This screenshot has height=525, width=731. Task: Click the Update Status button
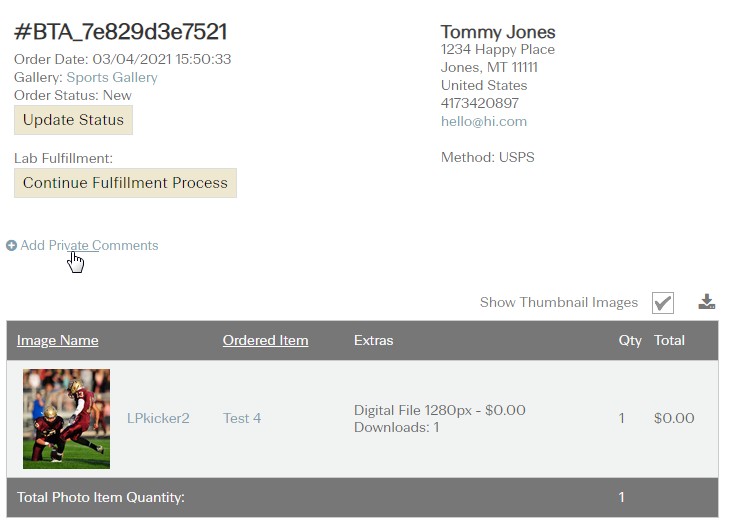(73, 120)
